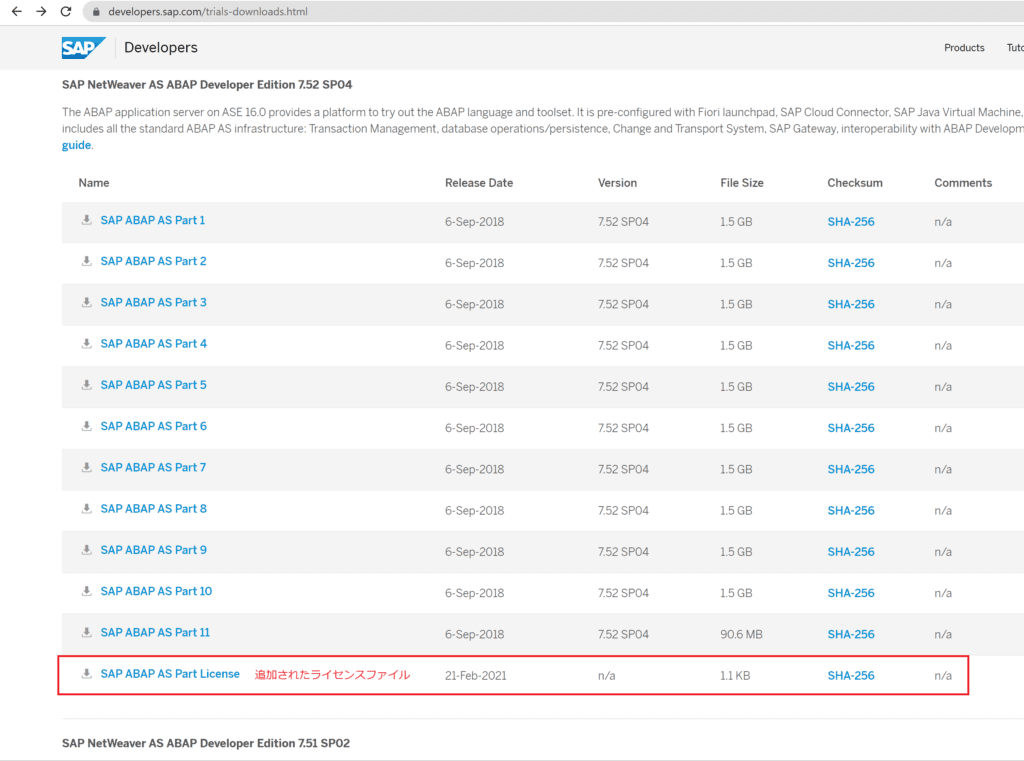Screen dimensions: 1024x761
Task: Click the Comments column header
Action: tap(963, 183)
